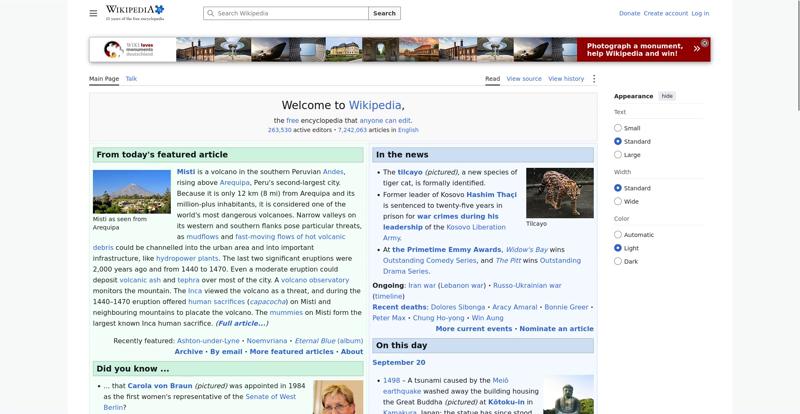This screenshot has height=414, width=800.
Task: Close the monuments banner
Action: point(705,43)
